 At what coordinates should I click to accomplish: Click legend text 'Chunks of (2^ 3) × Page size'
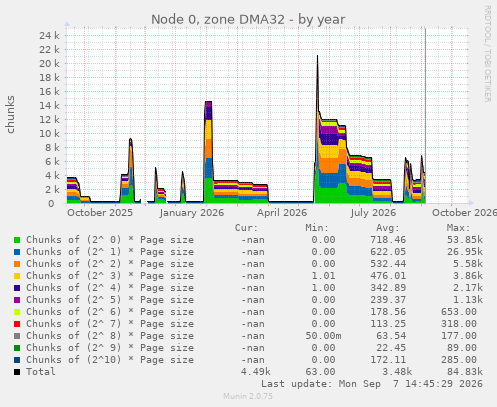[x=110, y=276]
